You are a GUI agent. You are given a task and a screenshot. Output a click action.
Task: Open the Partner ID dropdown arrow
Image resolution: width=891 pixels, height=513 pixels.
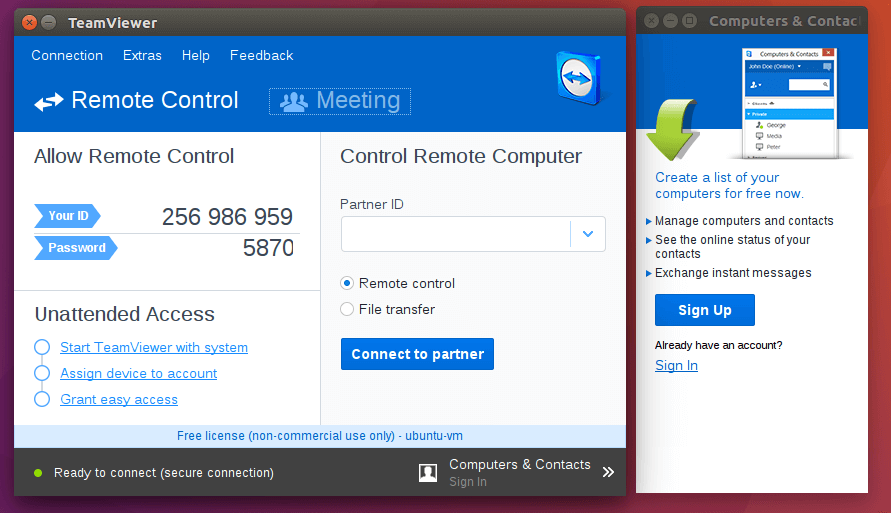(x=588, y=234)
